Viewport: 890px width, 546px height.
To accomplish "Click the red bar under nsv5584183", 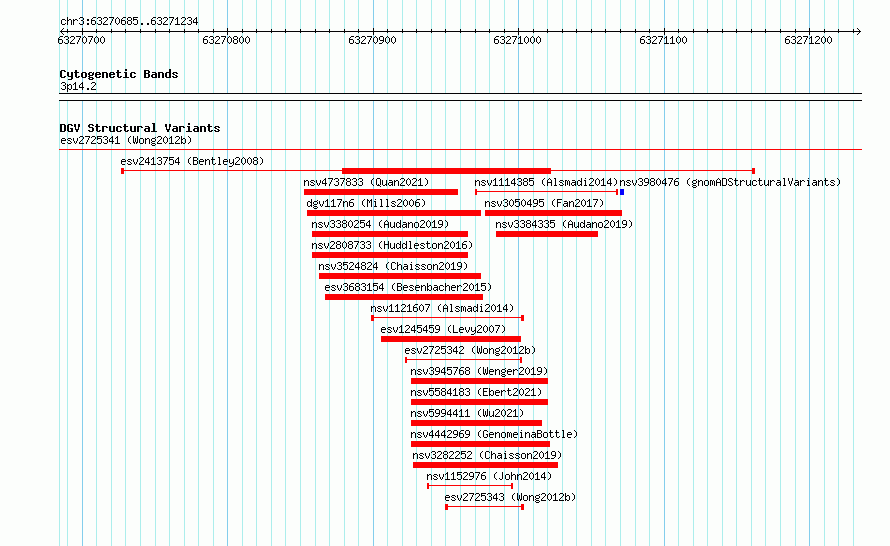I will click(479, 402).
